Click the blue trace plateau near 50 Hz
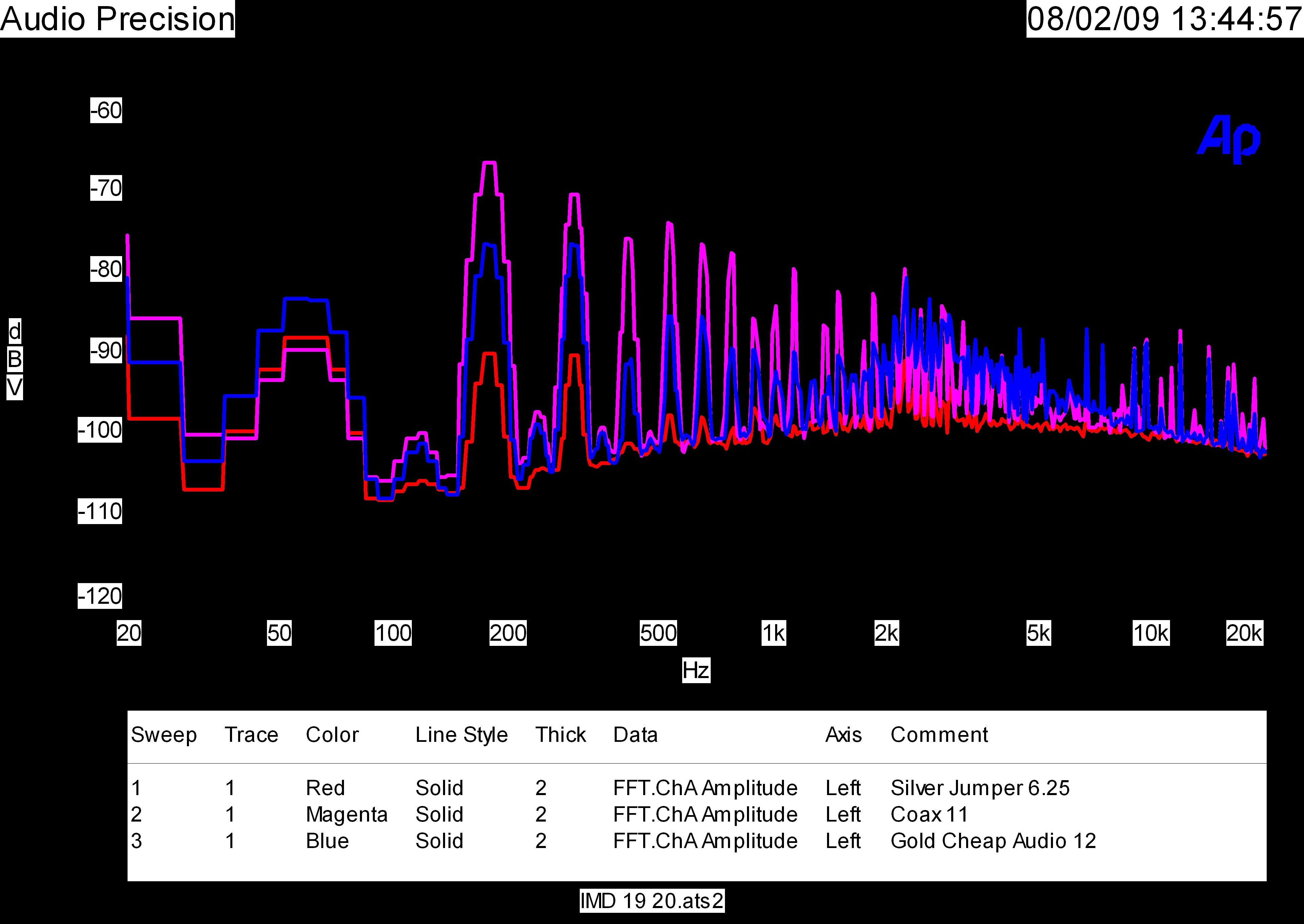The width and height of the screenshot is (1304, 924). [306, 299]
